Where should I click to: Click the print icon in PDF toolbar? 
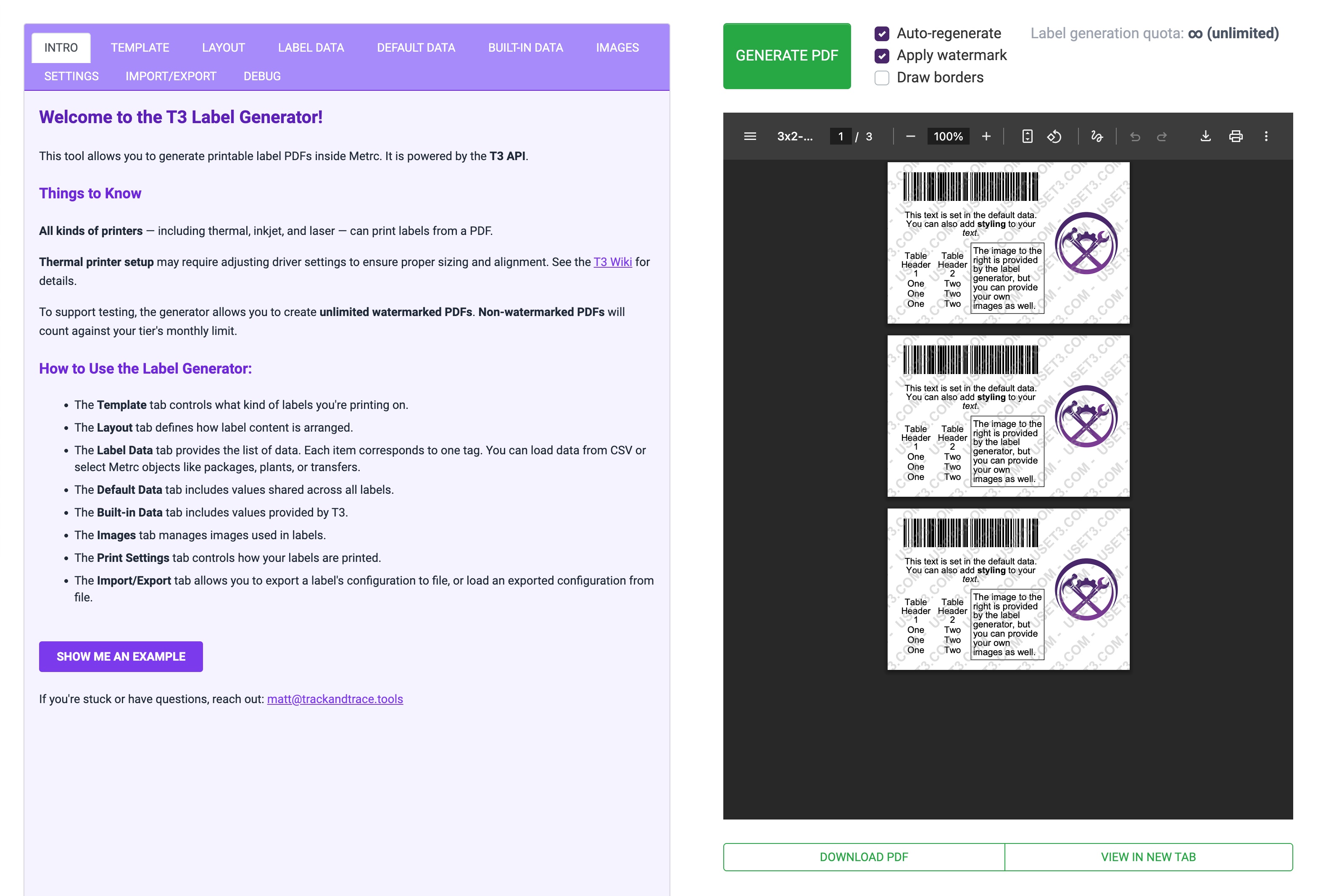pos(1236,136)
